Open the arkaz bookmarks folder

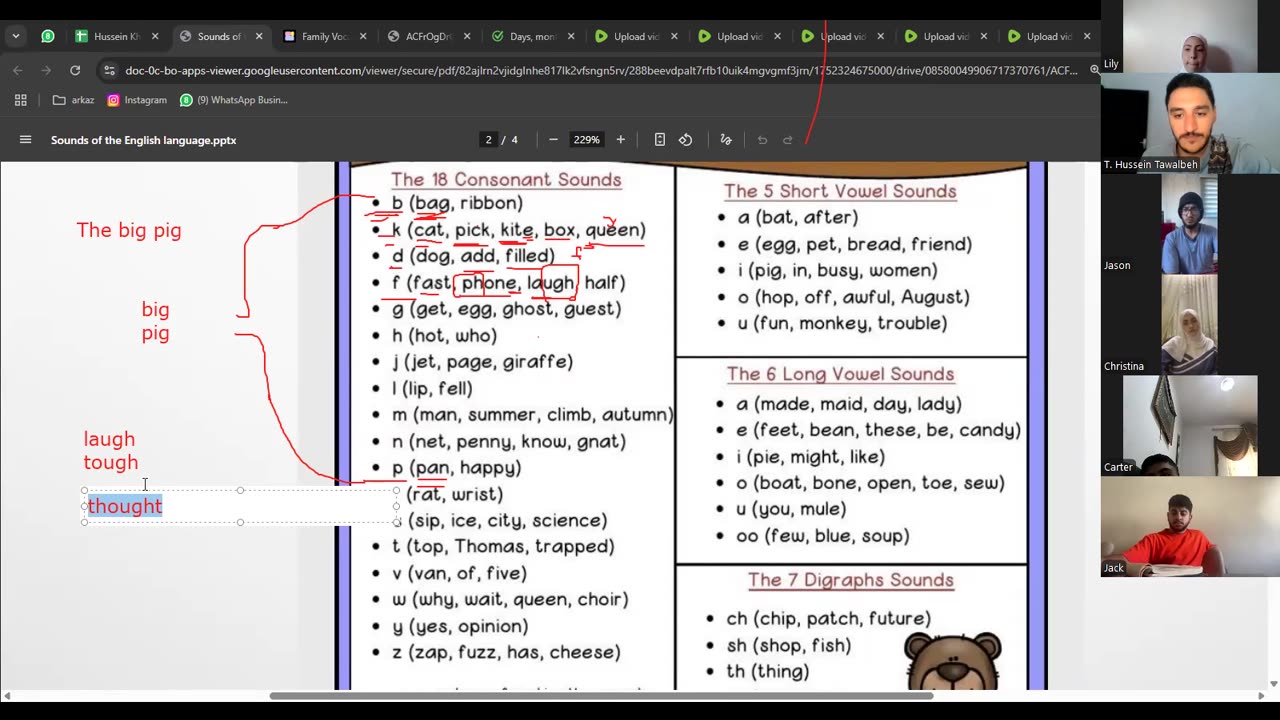pyautogui.click(x=73, y=100)
